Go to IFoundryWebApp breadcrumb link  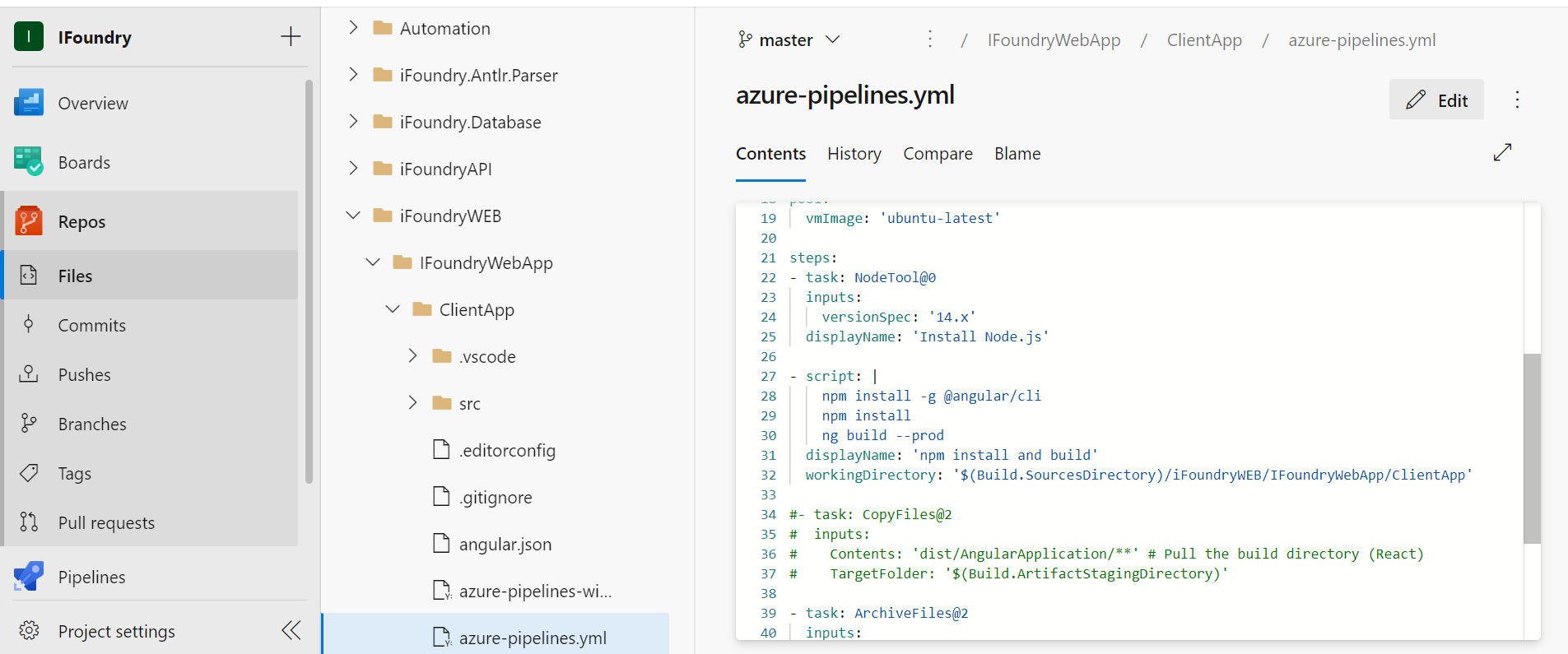(x=1054, y=40)
